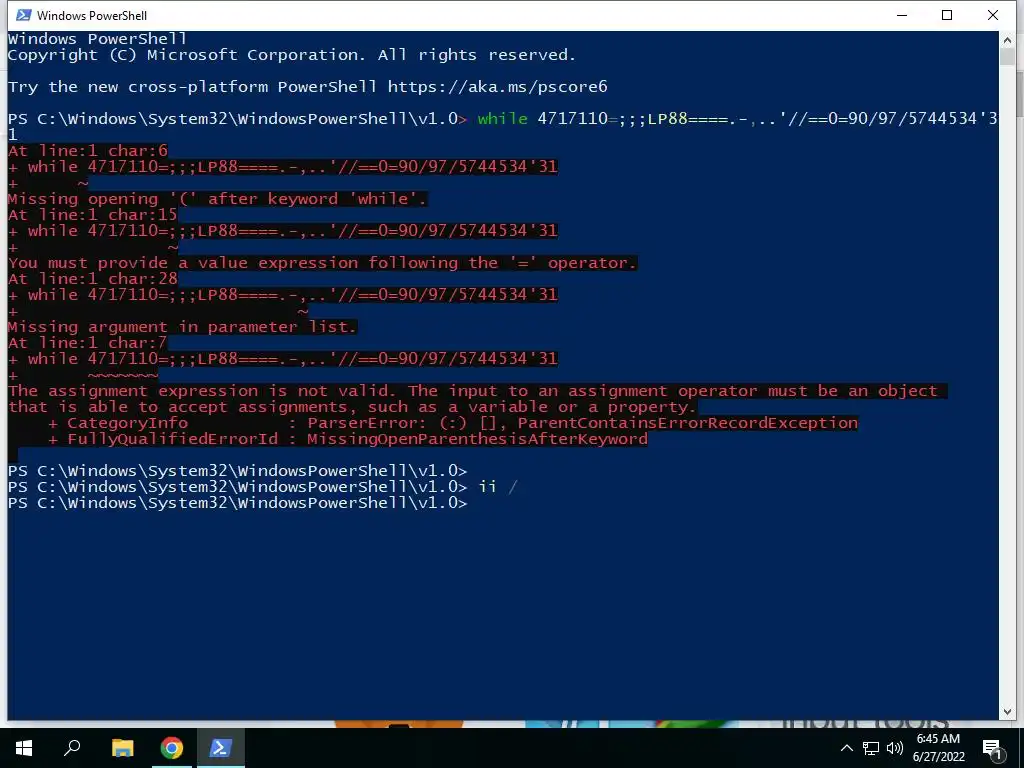Viewport: 1024px width, 768px height.
Task: Click the text 'You must provide a value expression'
Action: tap(183, 263)
